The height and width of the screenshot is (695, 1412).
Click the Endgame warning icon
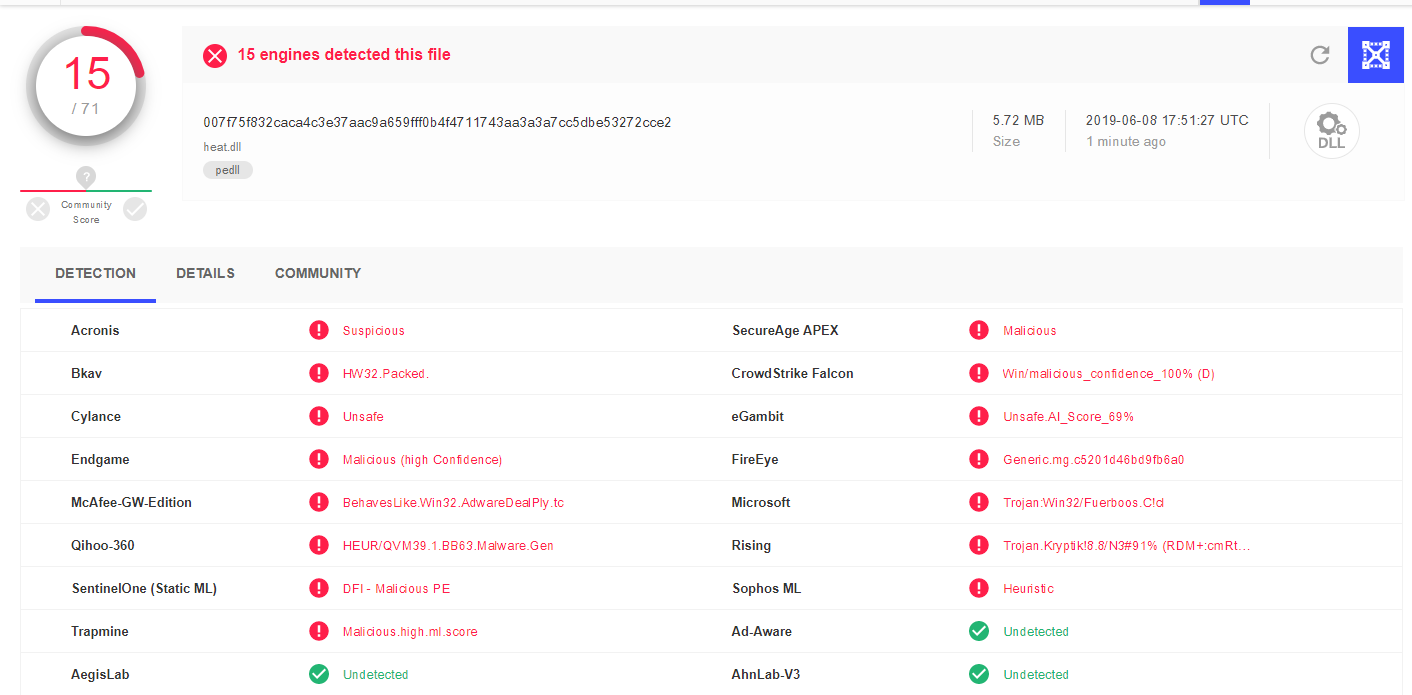pos(319,459)
